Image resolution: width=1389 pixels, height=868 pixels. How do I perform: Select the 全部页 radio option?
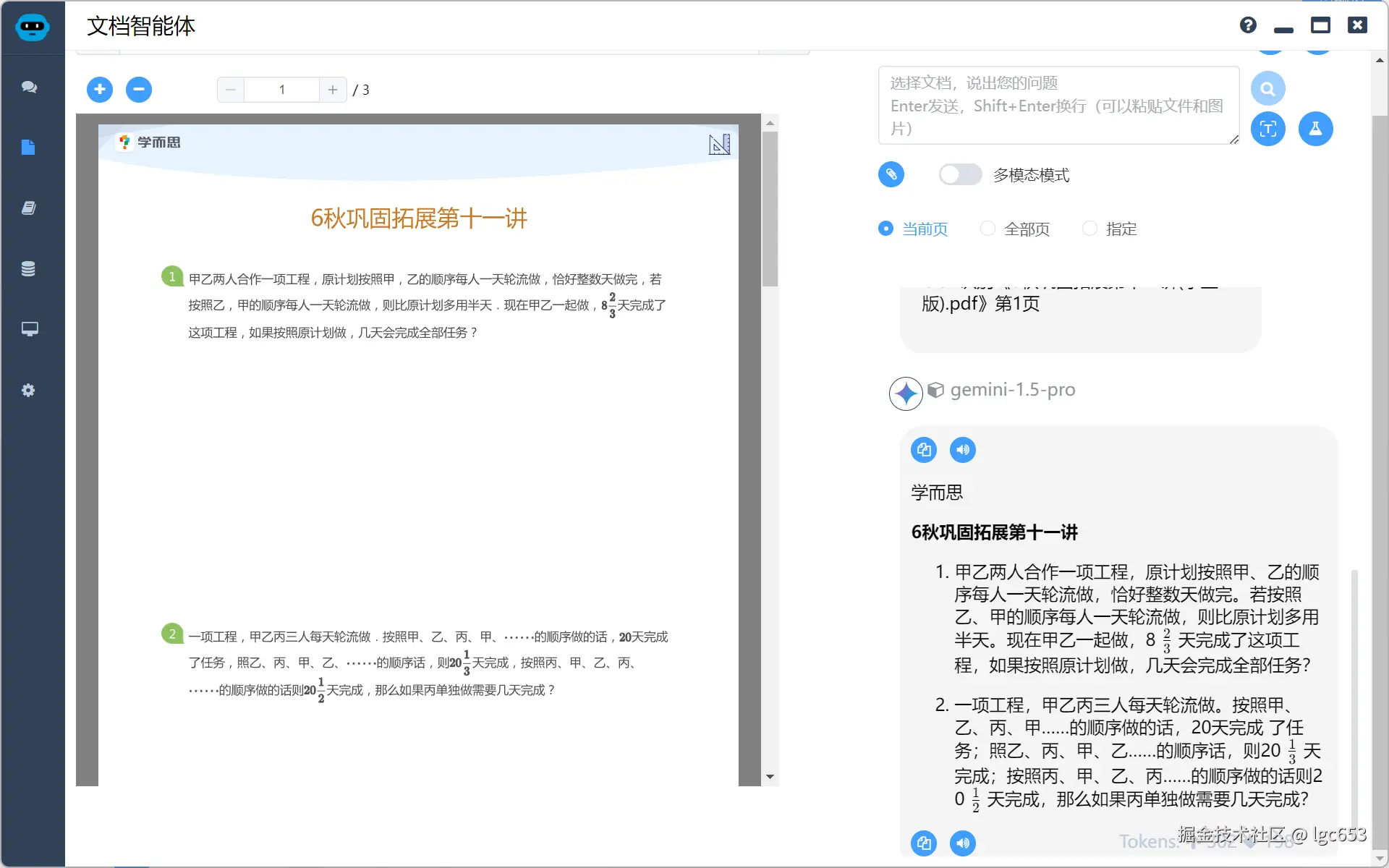point(987,229)
